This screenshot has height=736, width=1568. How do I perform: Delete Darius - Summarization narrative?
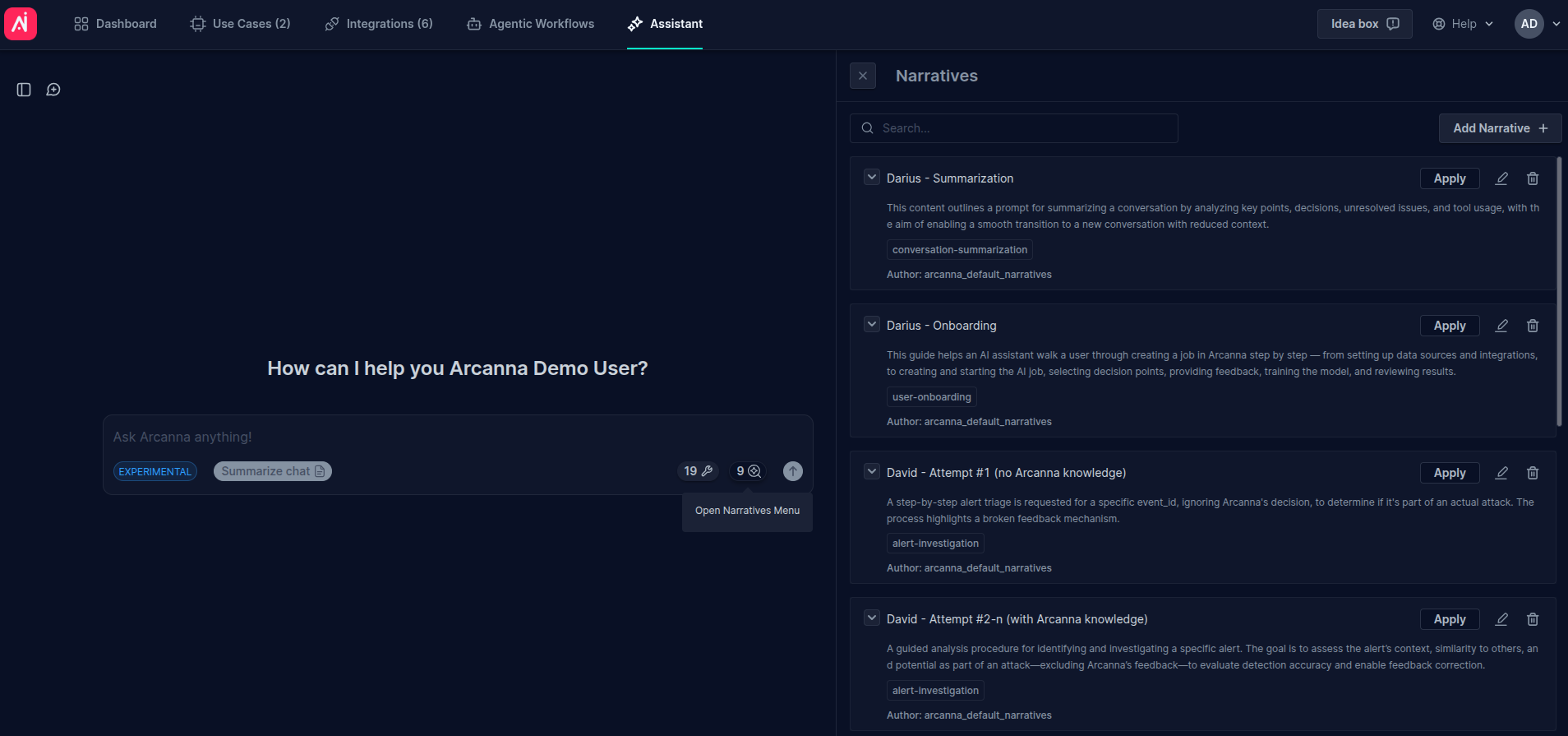coord(1533,178)
